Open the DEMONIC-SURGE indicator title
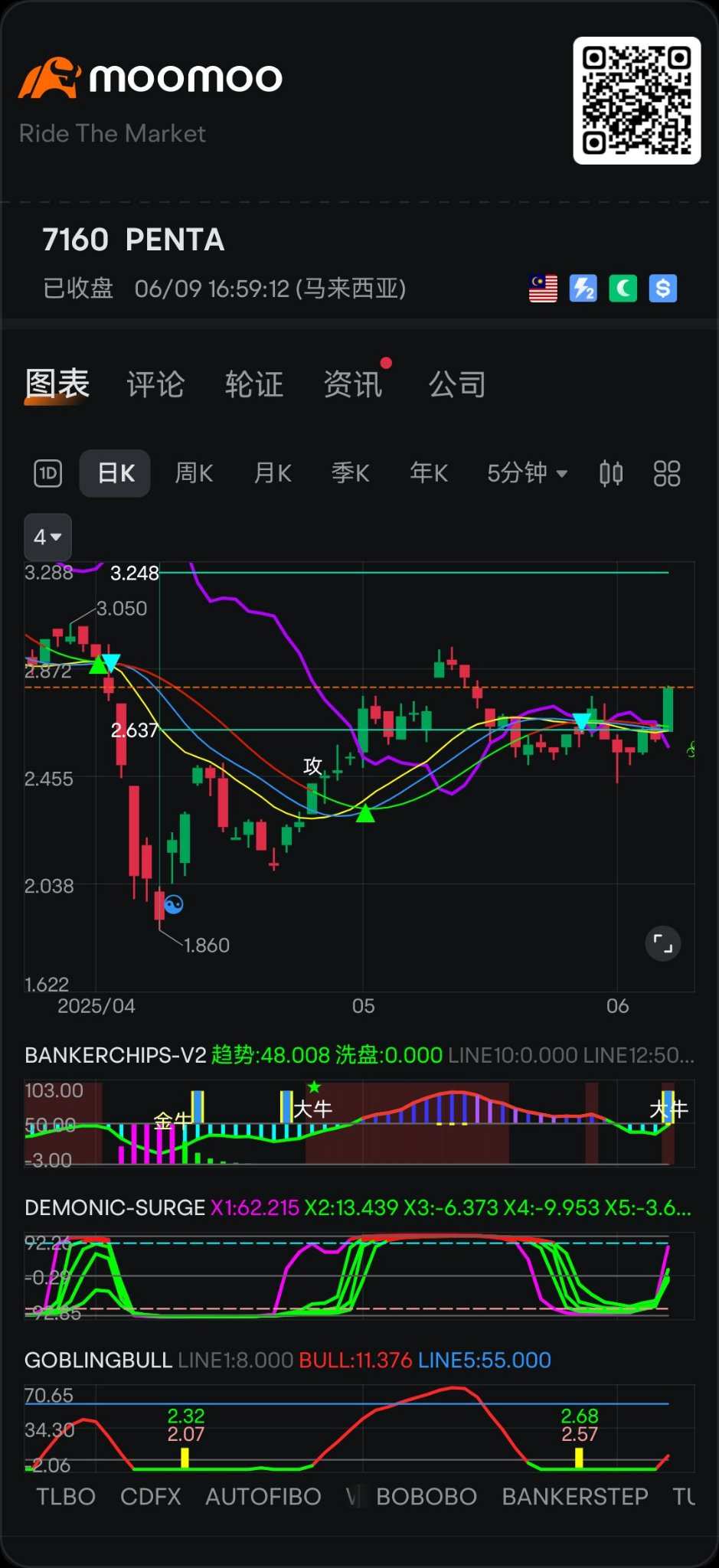 coord(115,1207)
